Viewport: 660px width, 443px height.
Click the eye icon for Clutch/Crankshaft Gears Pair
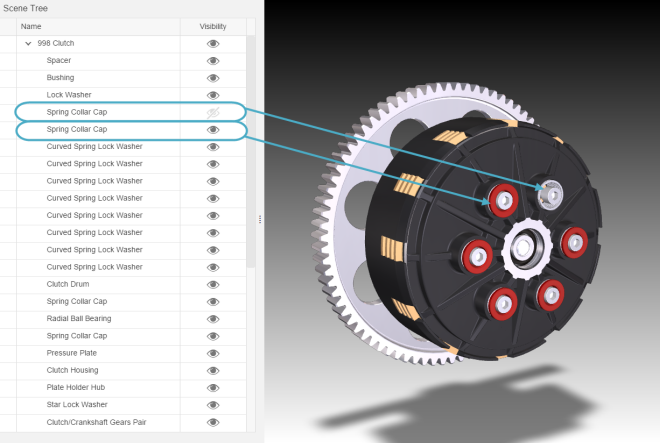(213, 422)
